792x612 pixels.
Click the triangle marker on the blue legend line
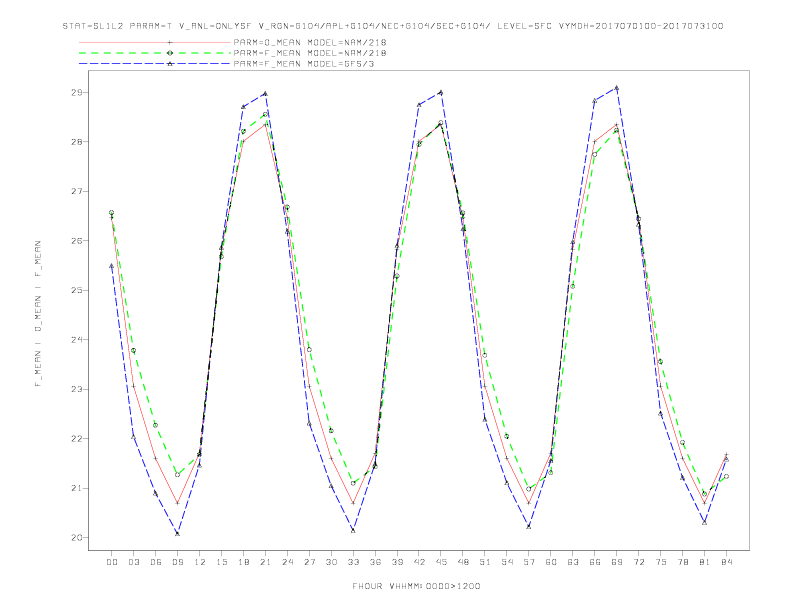click(x=170, y=64)
